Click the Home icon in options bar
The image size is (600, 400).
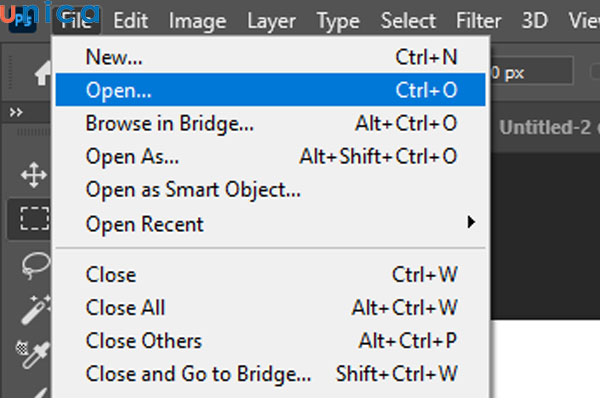[x=44, y=72]
